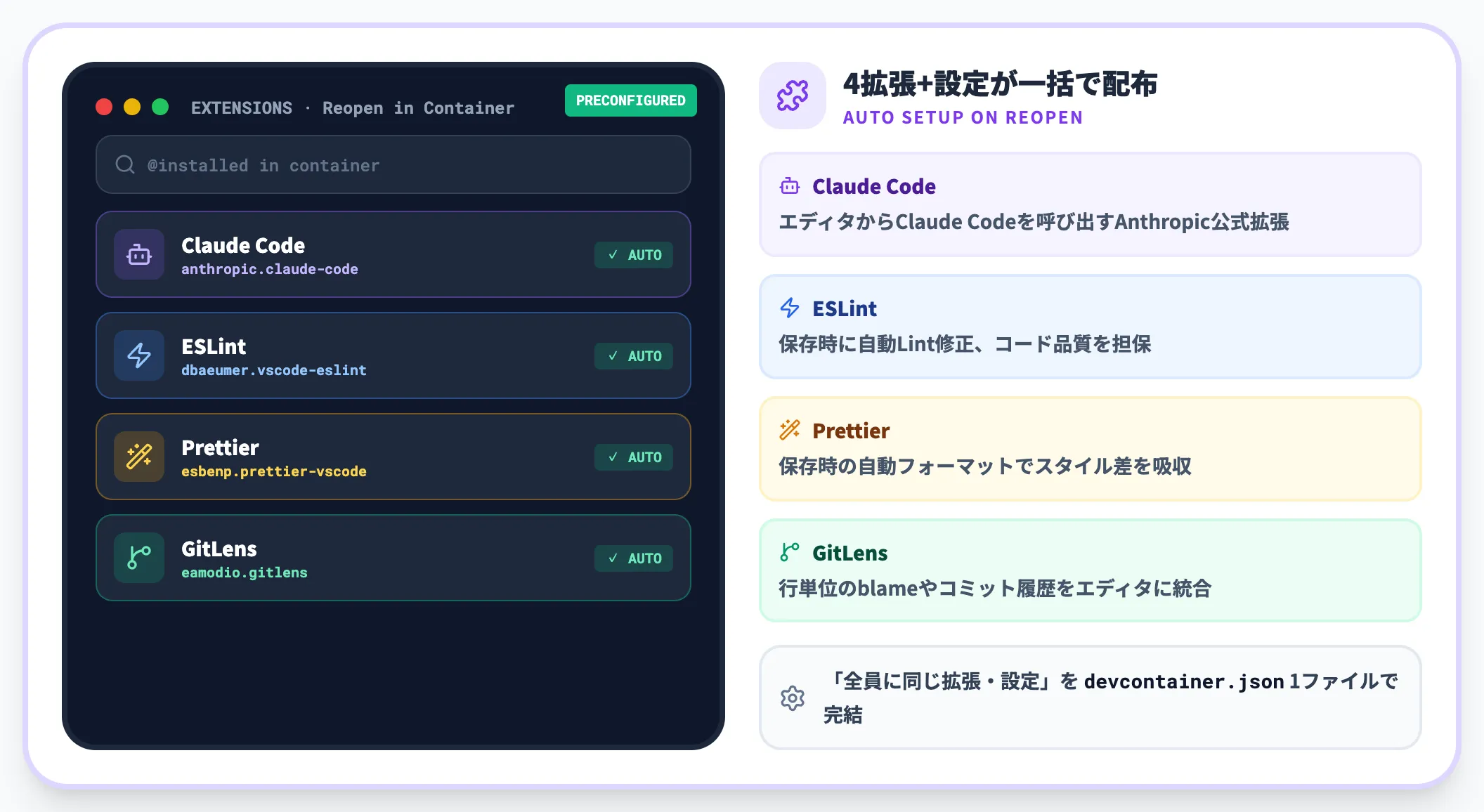Click the GitLens branch icon in extensions list
1484x812 pixels.
(x=139, y=558)
